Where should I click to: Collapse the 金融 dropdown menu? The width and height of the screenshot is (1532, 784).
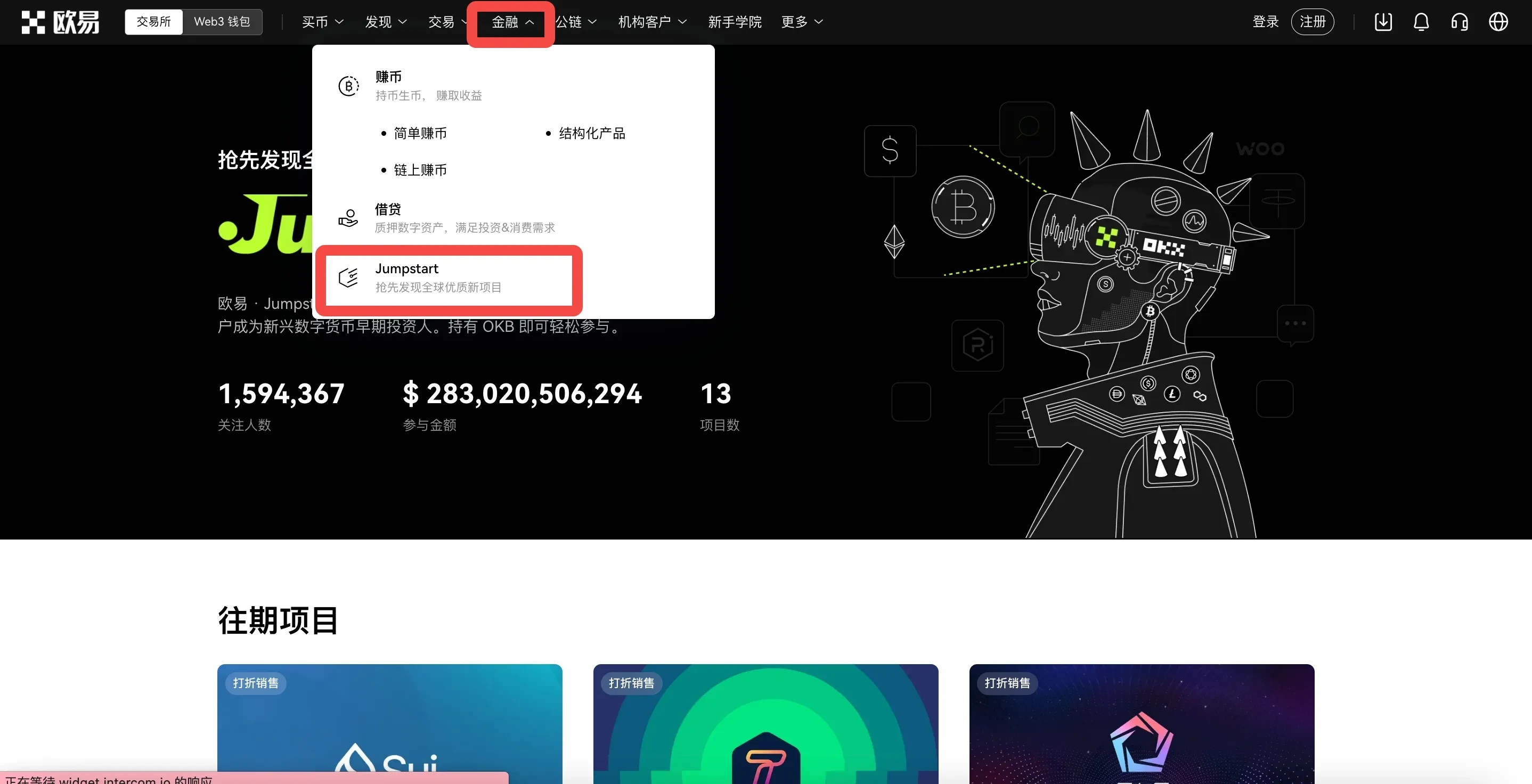click(x=512, y=22)
